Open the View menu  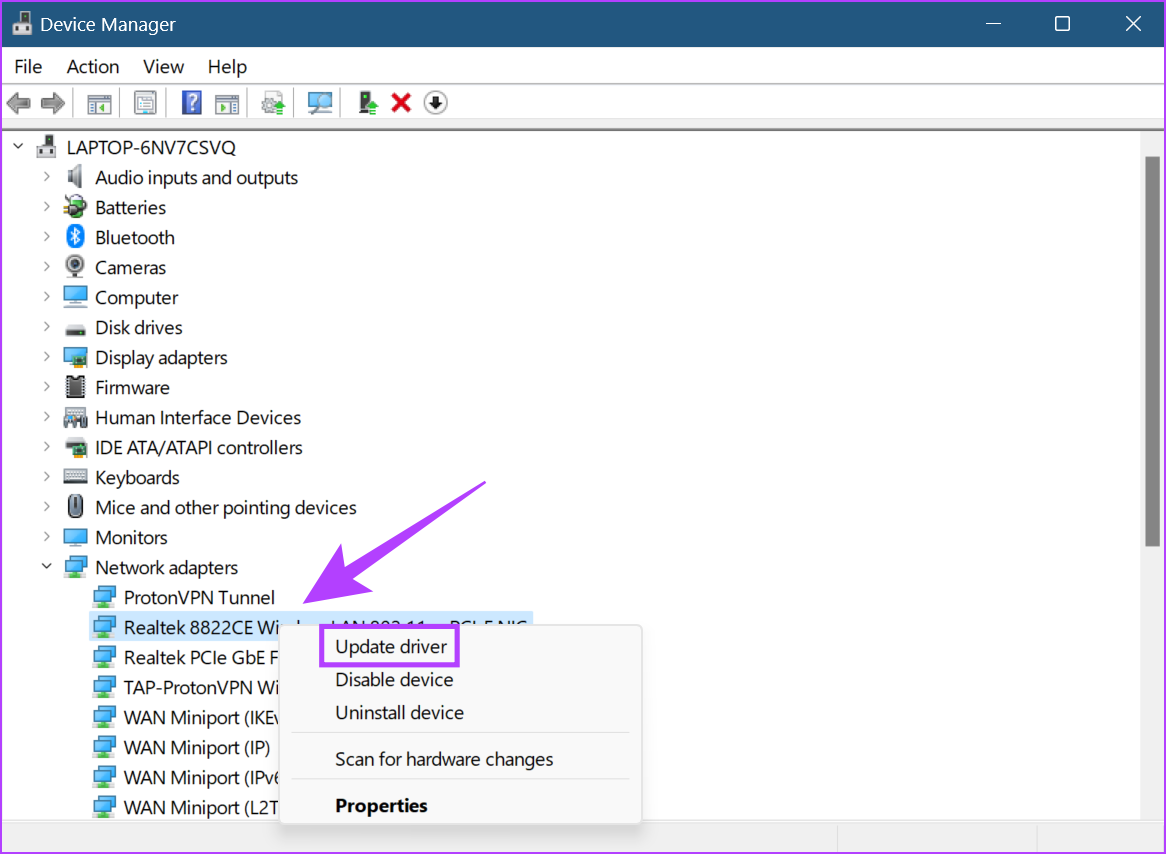(x=164, y=66)
